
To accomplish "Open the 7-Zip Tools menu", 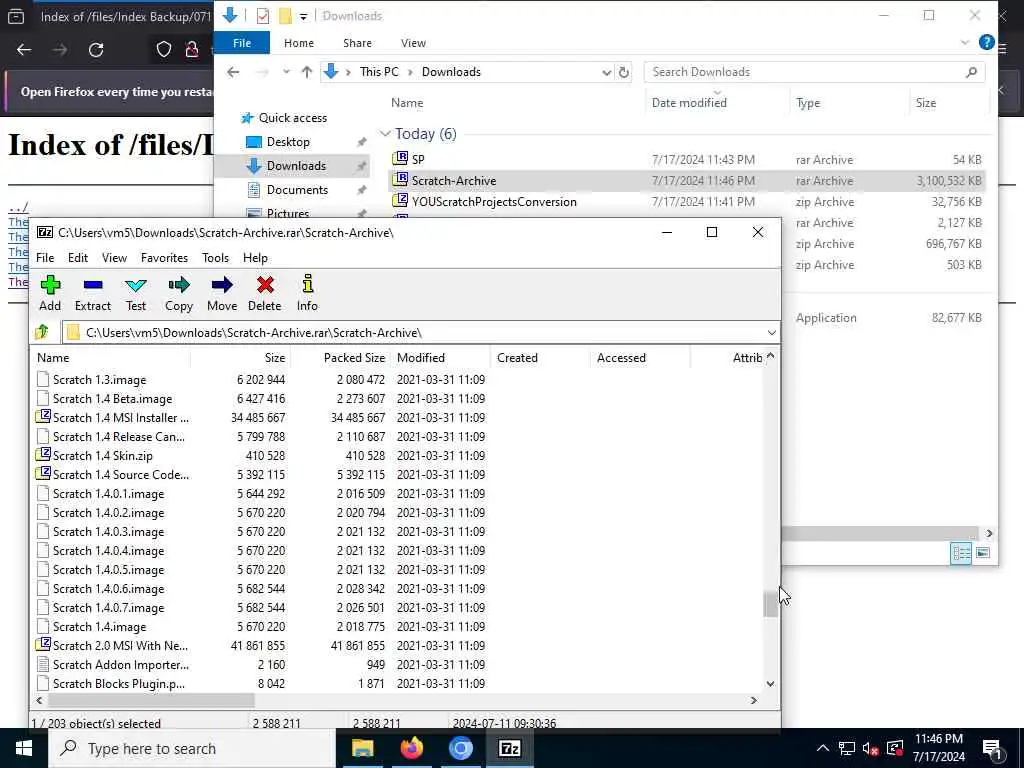I will pyautogui.click(x=216, y=258).
